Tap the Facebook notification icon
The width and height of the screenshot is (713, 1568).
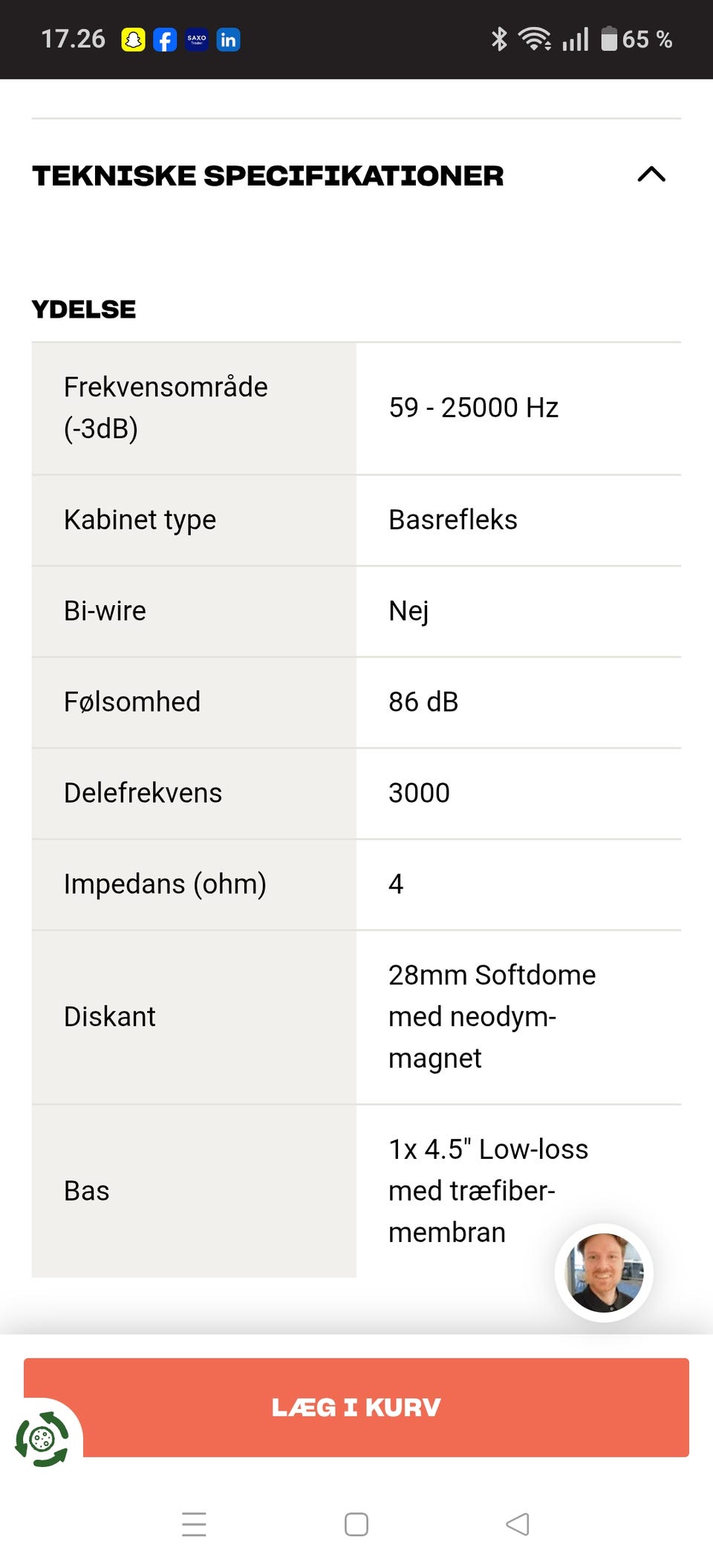tap(165, 39)
